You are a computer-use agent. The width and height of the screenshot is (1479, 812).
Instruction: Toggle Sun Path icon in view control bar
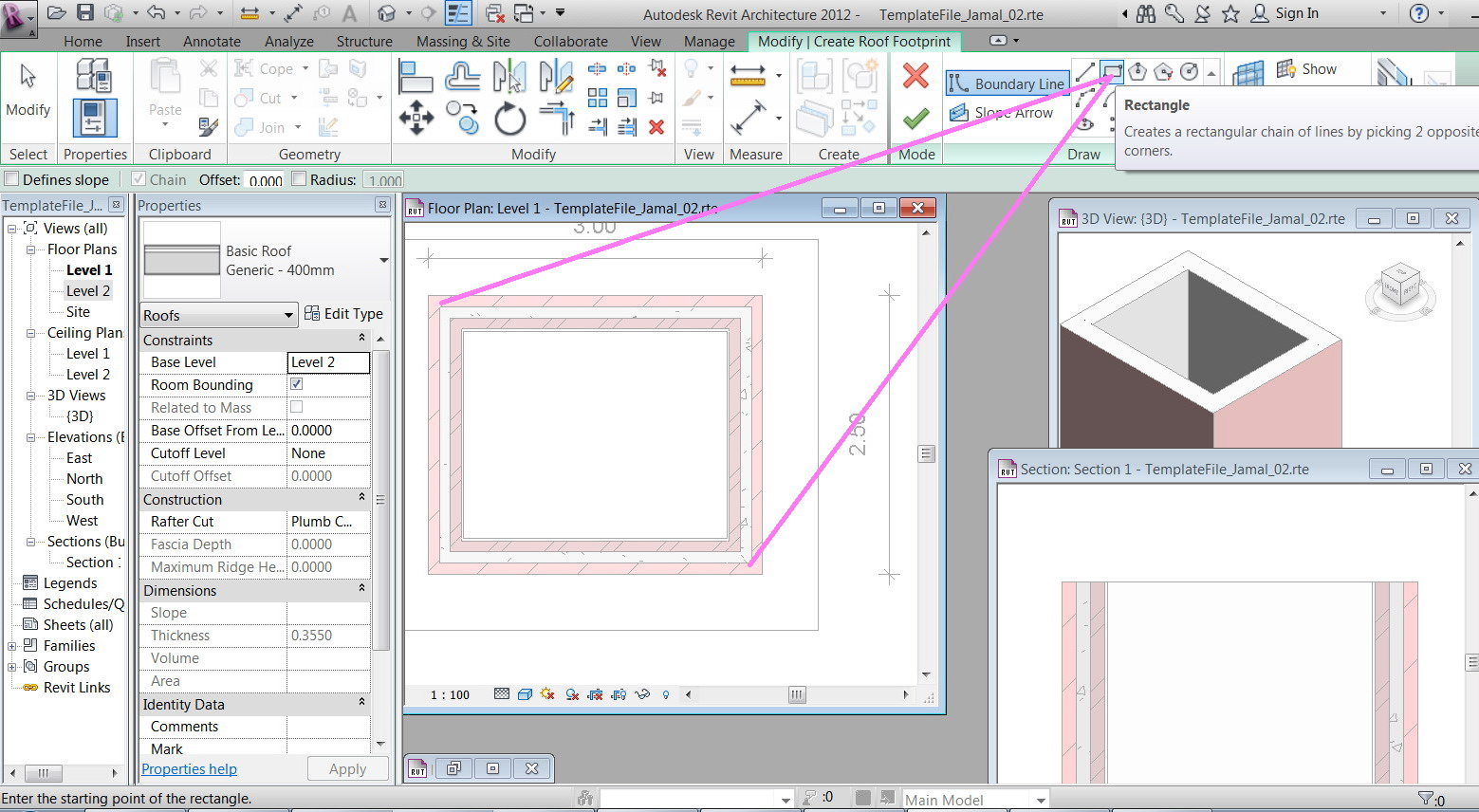[x=547, y=694]
